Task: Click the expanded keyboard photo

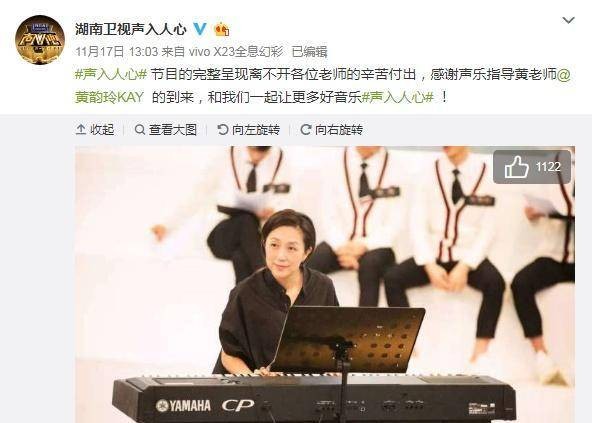Action: click(325, 284)
